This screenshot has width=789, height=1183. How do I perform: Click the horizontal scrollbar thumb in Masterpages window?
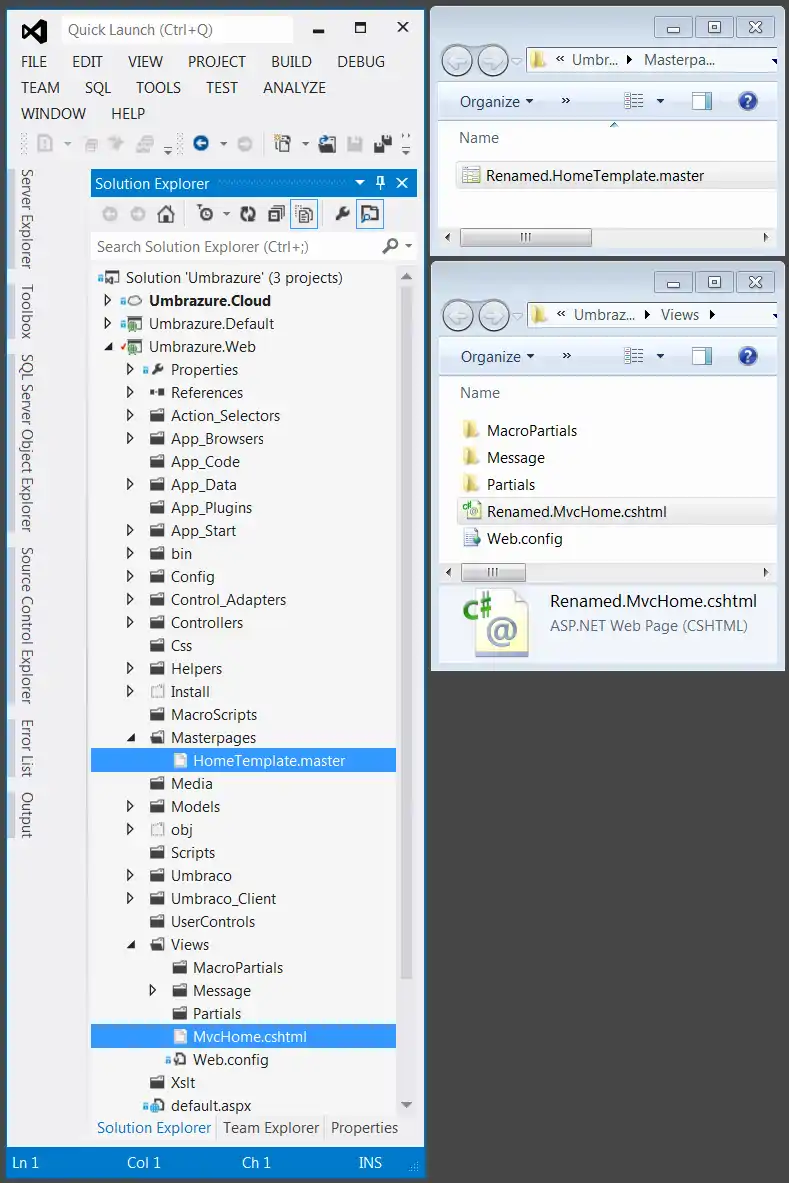coord(526,238)
